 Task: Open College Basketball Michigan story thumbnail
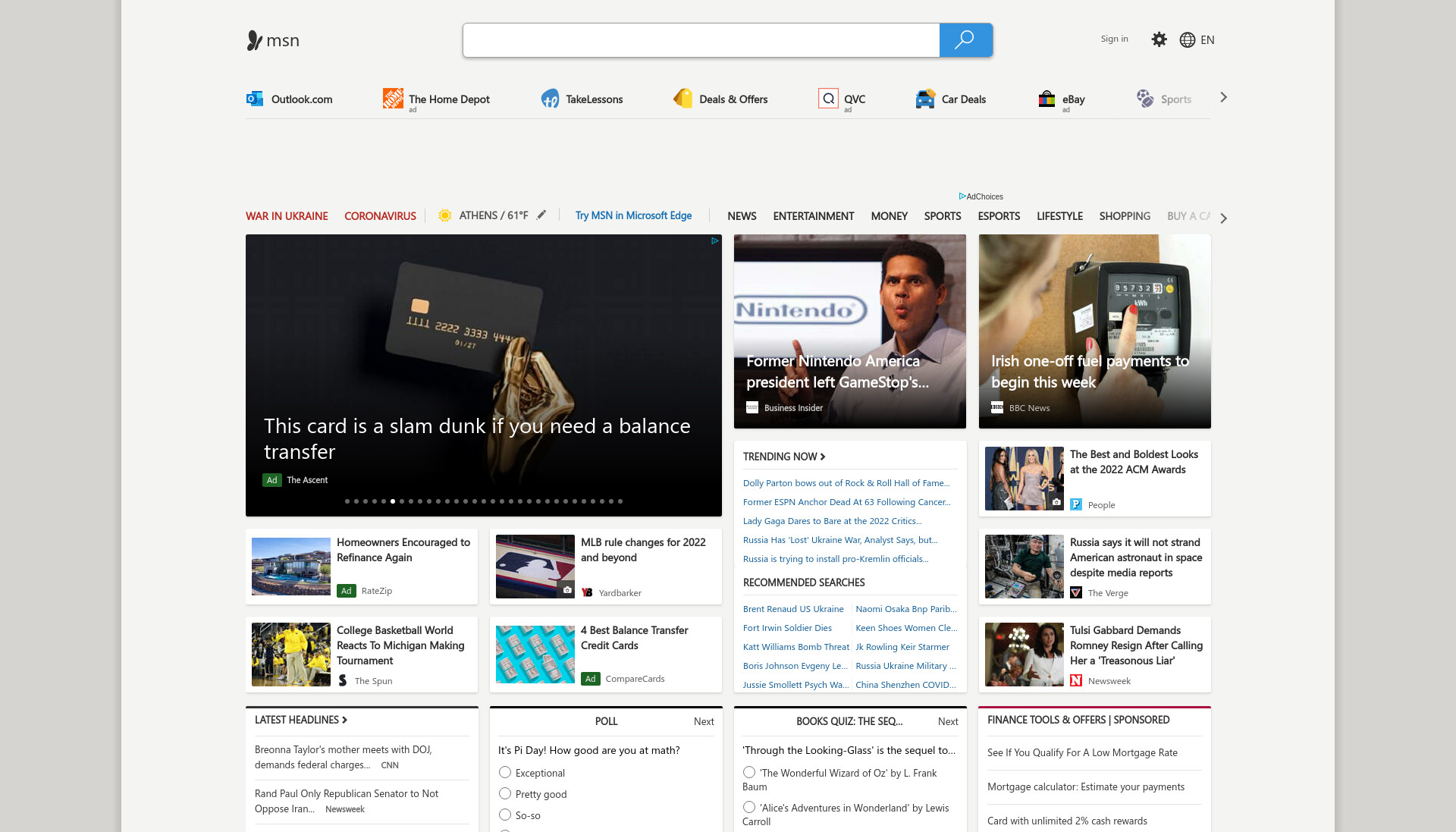(291, 655)
